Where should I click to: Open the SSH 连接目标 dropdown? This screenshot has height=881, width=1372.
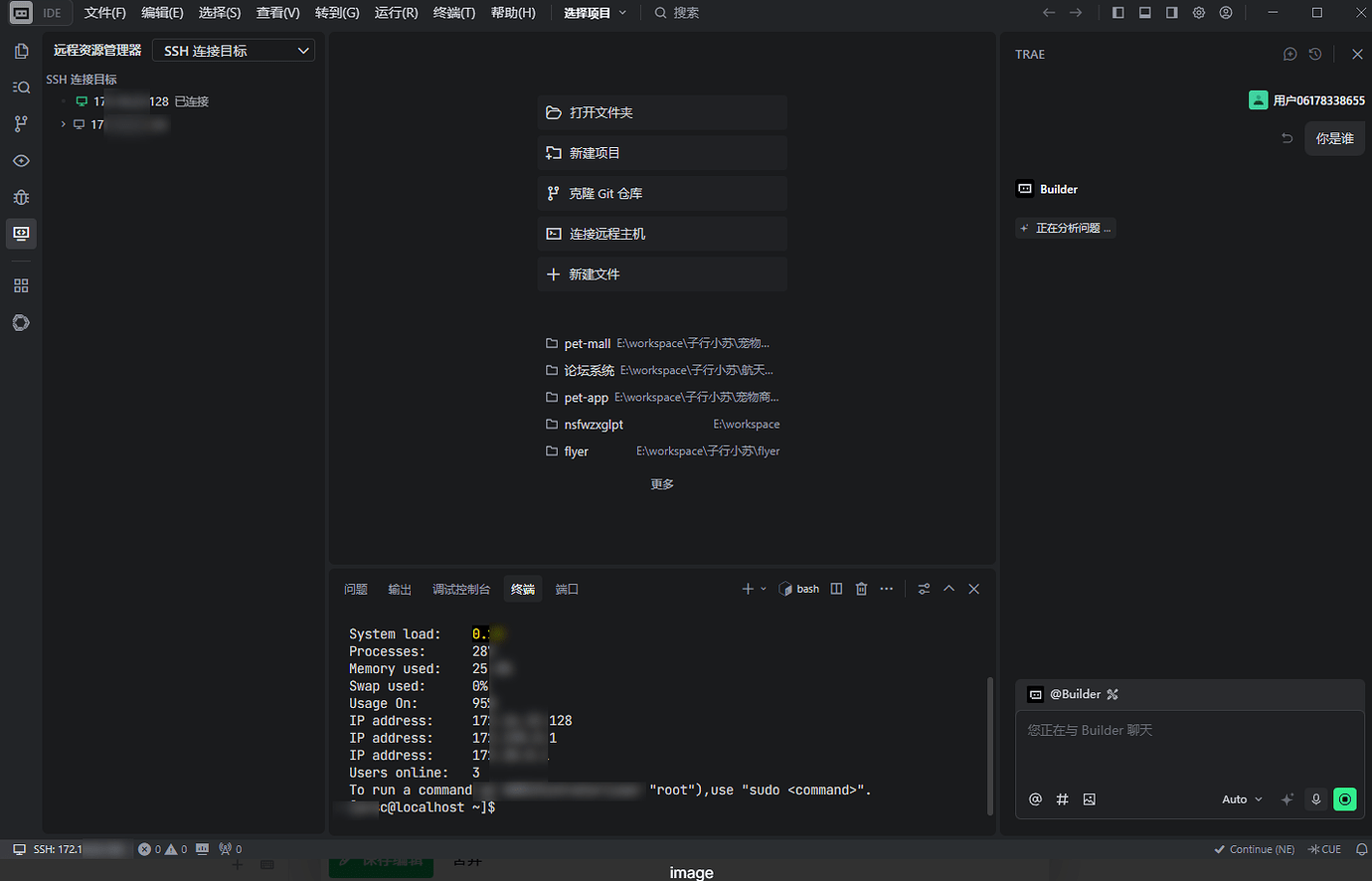coord(234,51)
